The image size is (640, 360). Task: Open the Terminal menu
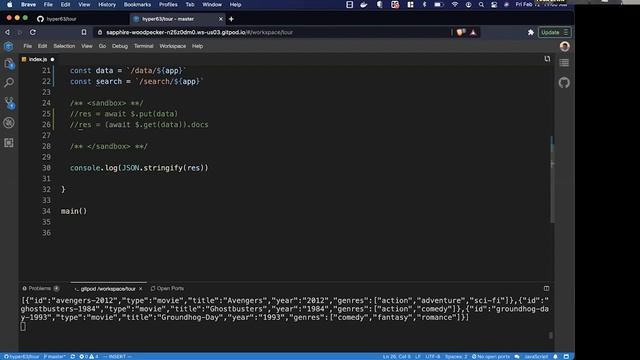click(x=144, y=46)
